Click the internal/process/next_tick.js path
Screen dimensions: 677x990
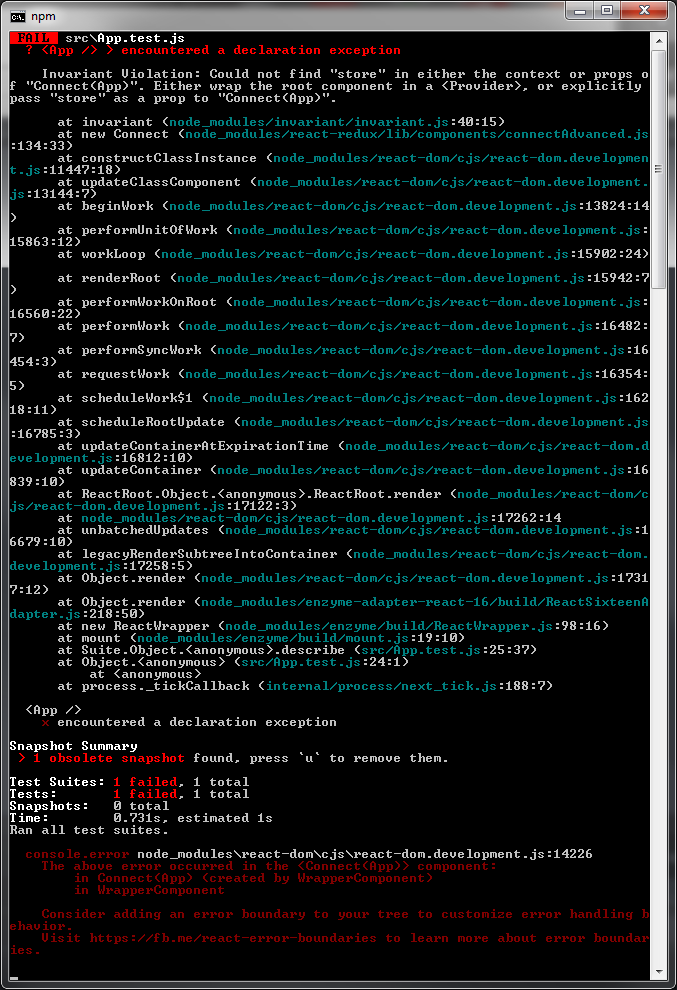tap(381, 686)
